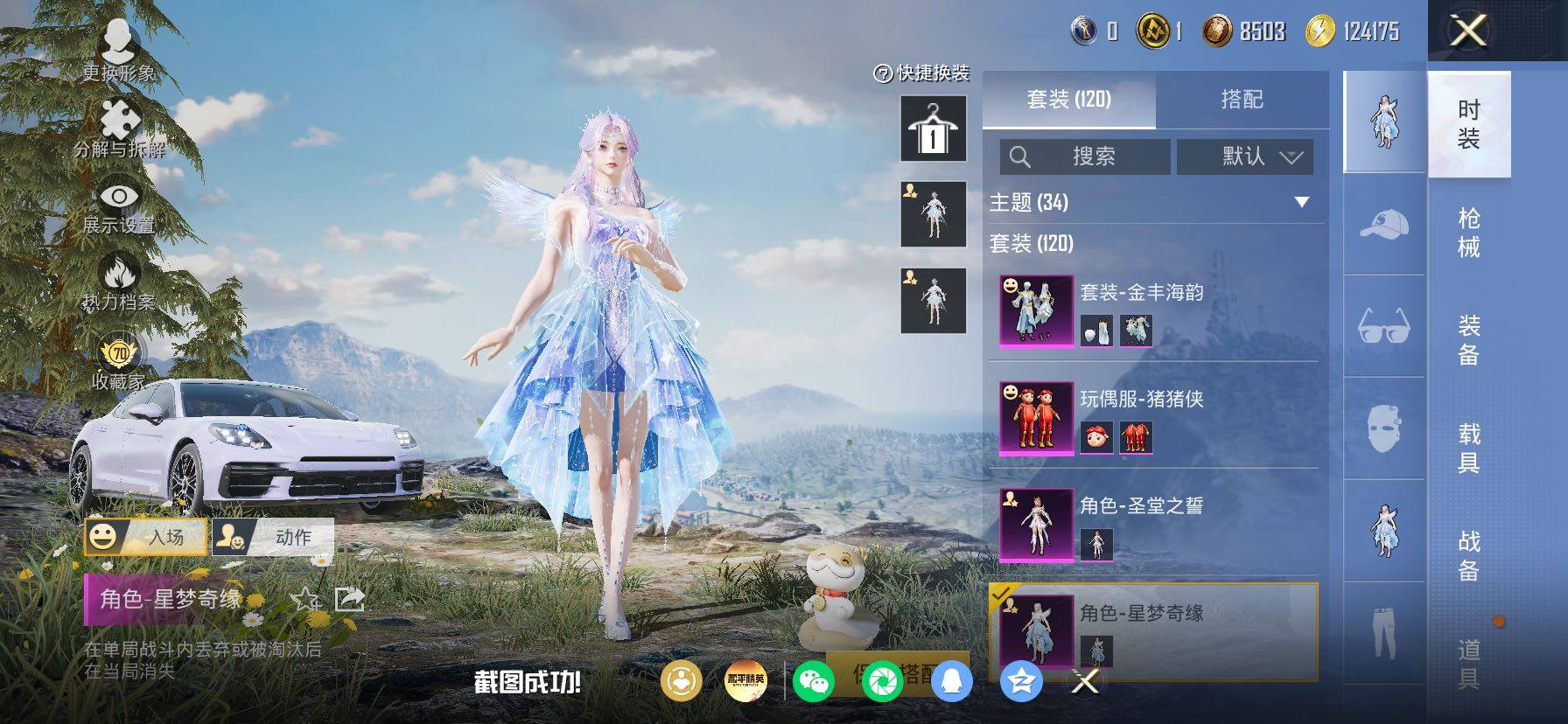Select the bottom quick outfit slot
The height and width of the screenshot is (724, 1568).
(x=934, y=301)
